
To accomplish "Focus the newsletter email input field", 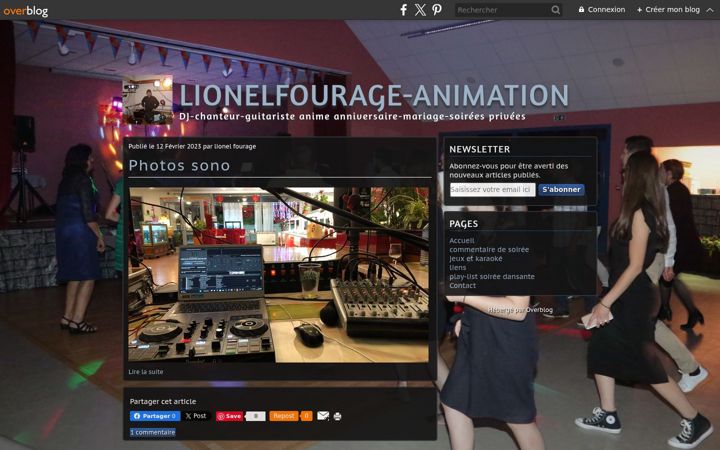I will 492,189.
